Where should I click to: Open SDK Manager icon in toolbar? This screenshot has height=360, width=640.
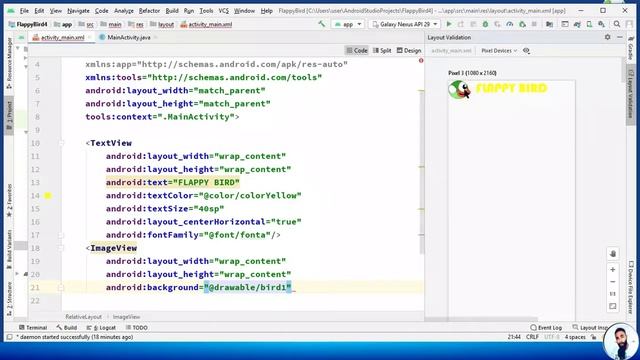[x=601, y=24]
